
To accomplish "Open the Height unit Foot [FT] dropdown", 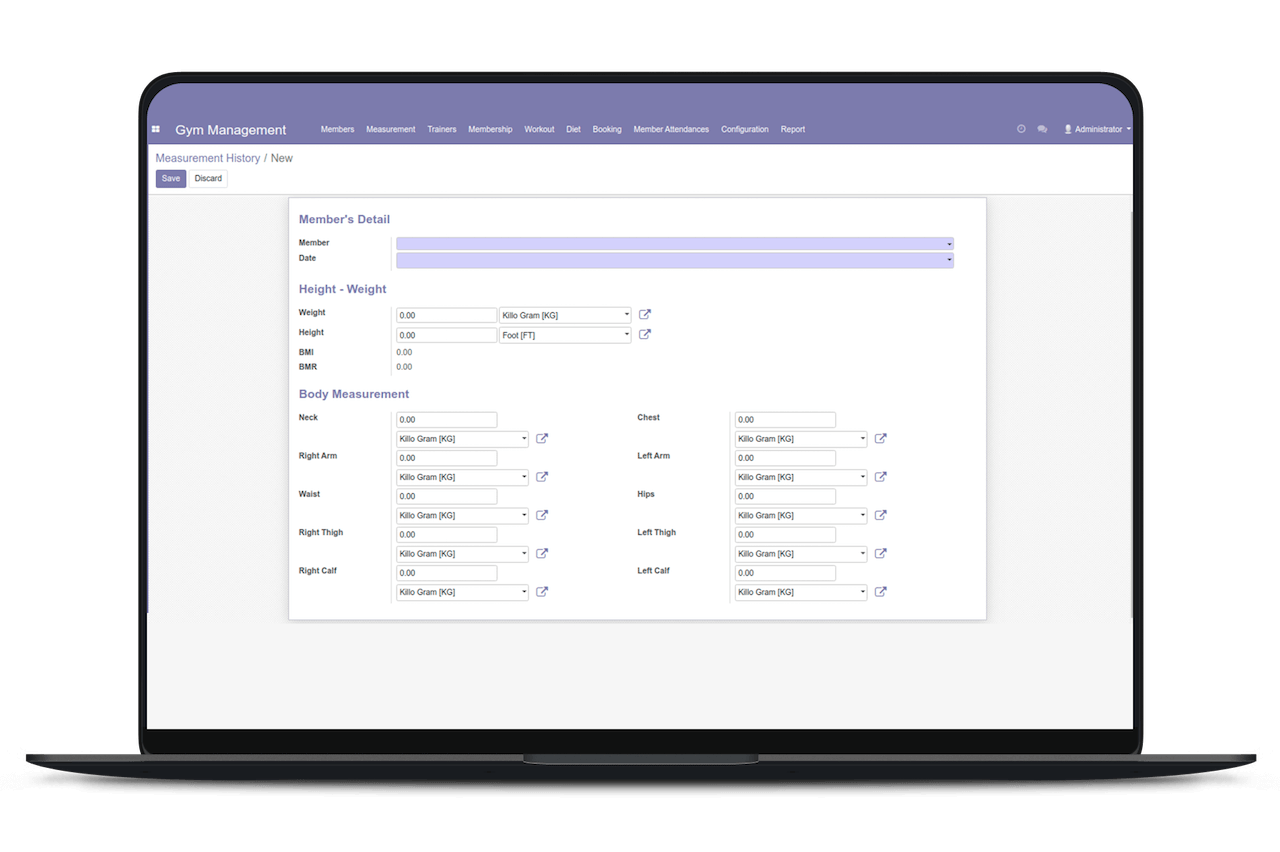I will (x=565, y=335).
